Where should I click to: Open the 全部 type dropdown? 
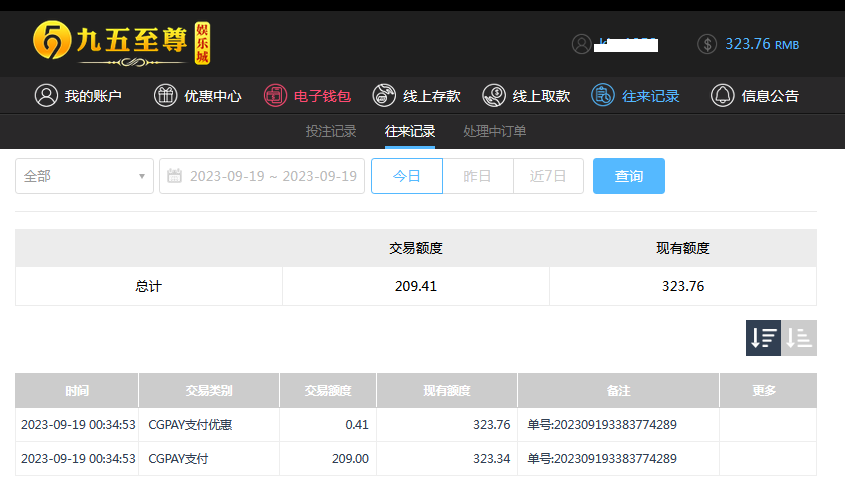pyautogui.click(x=84, y=176)
